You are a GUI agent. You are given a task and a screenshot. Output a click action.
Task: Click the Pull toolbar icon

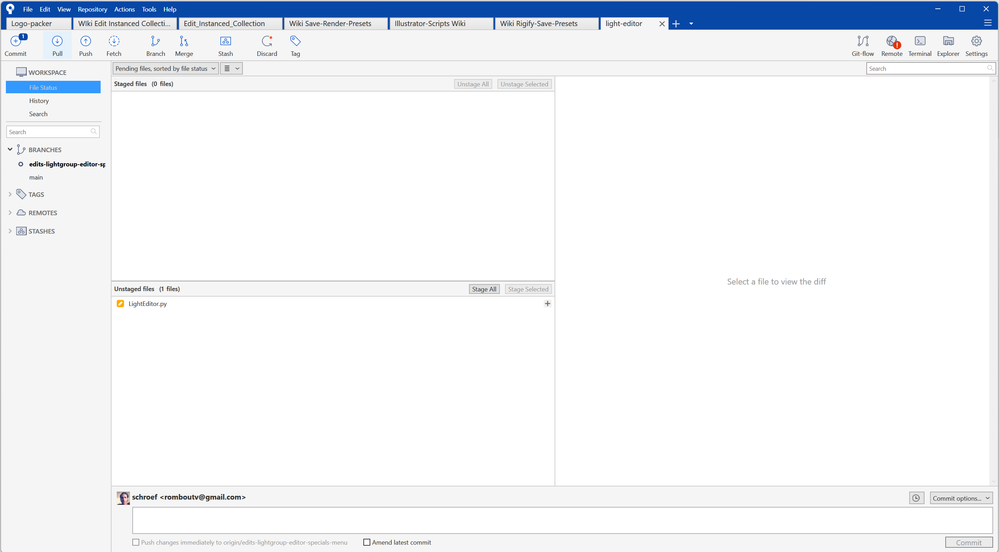(x=57, y=45)
